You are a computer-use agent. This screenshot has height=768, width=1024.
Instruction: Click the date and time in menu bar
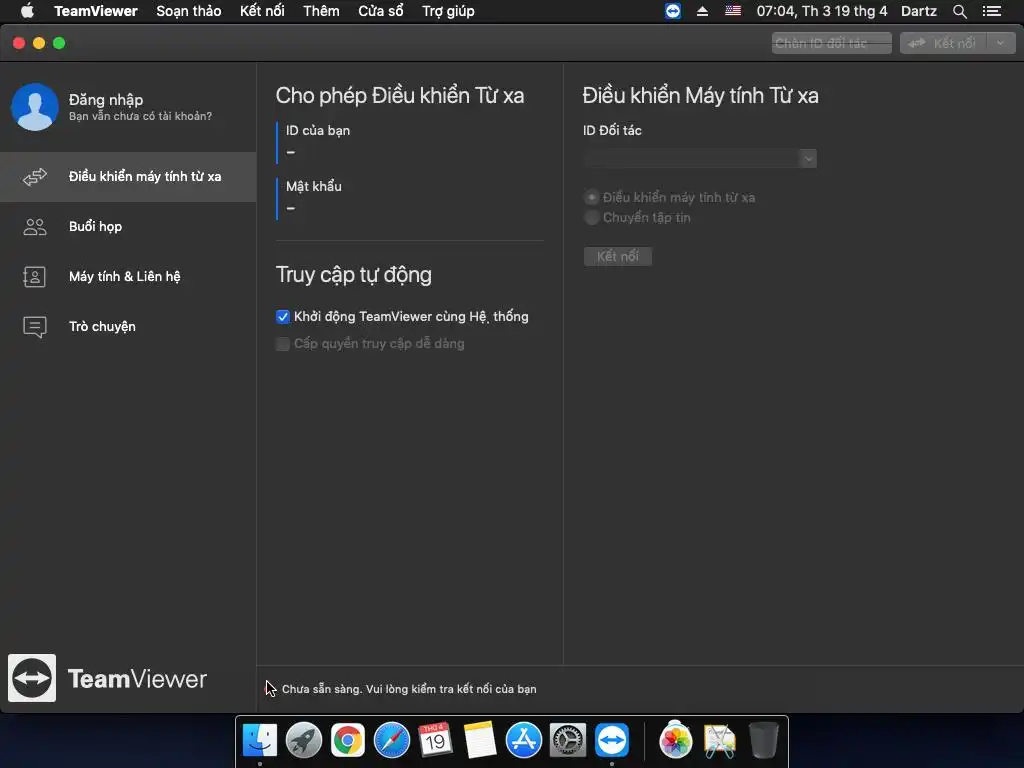tap(822, 11)
